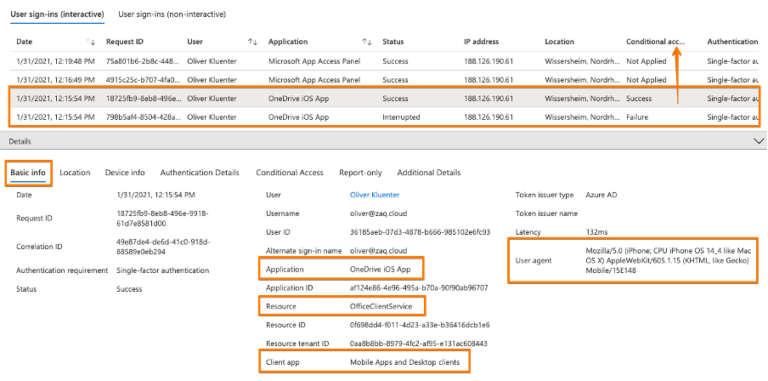The height and width of the screenshot is (381, 768).
Task: Click username value oliver@zaq.cloud
Action: point(378,214)
